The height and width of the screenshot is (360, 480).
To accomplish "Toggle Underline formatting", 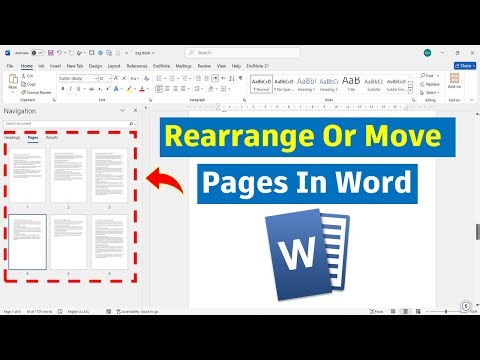I will (x=79, y=89).
